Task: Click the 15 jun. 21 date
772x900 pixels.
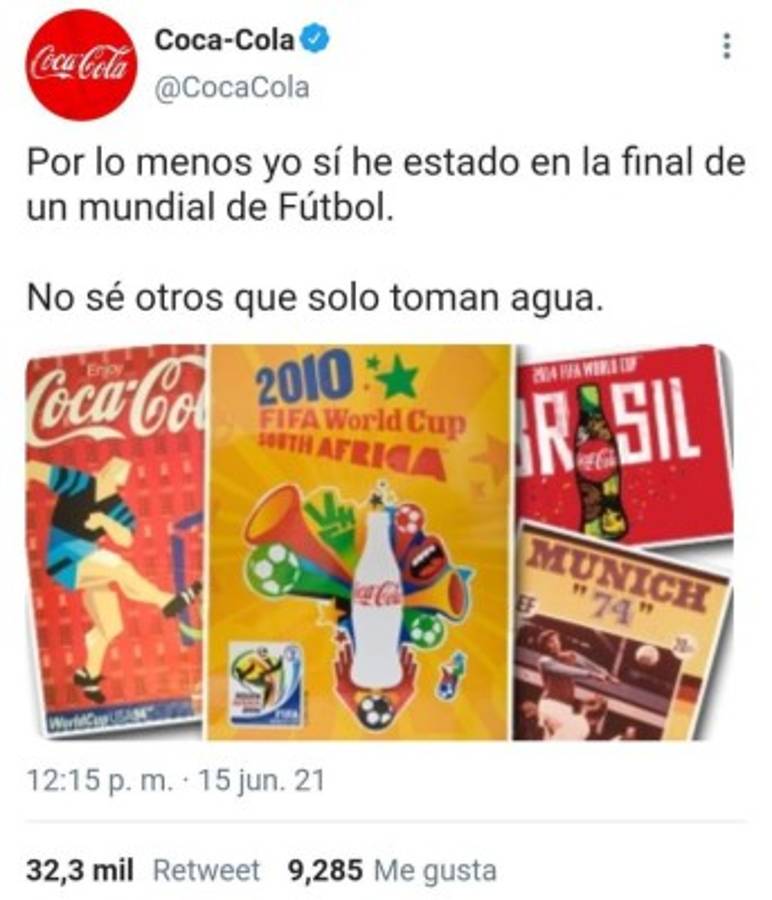Action: point(261,781)
